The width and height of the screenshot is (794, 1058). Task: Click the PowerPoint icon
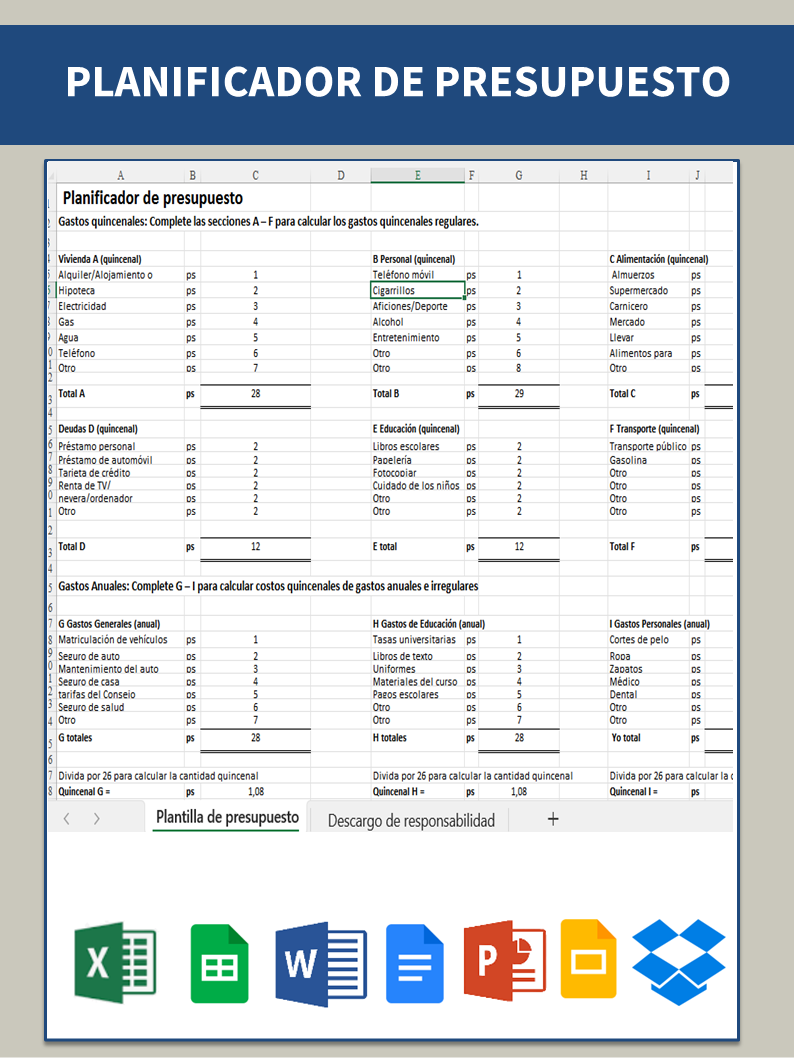coord(505,960)
